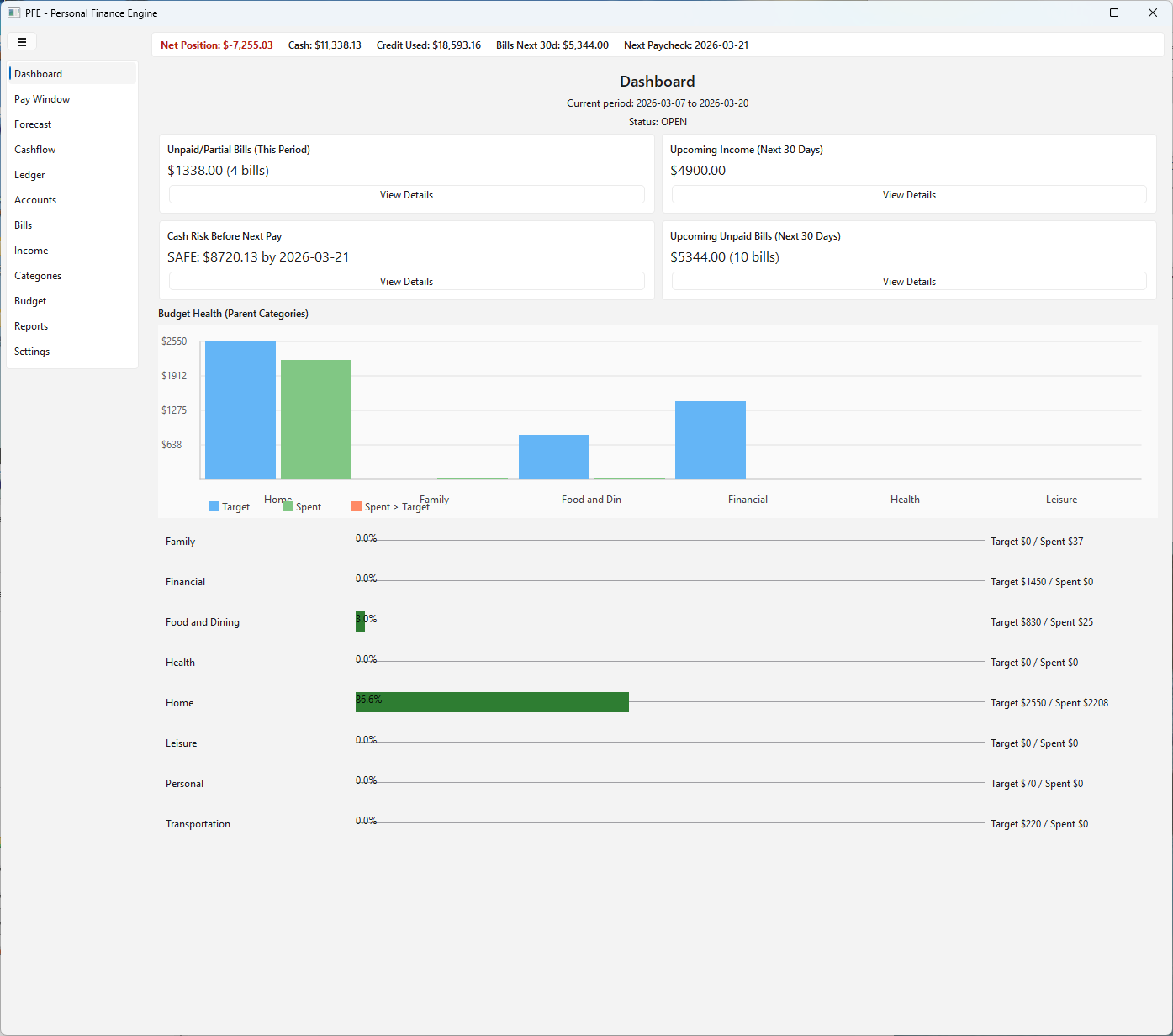The width and height of the screenshot is (1173, 1036).
Task: Click the PFE app icon in the title bar
Action: click(x=13, y=13)
